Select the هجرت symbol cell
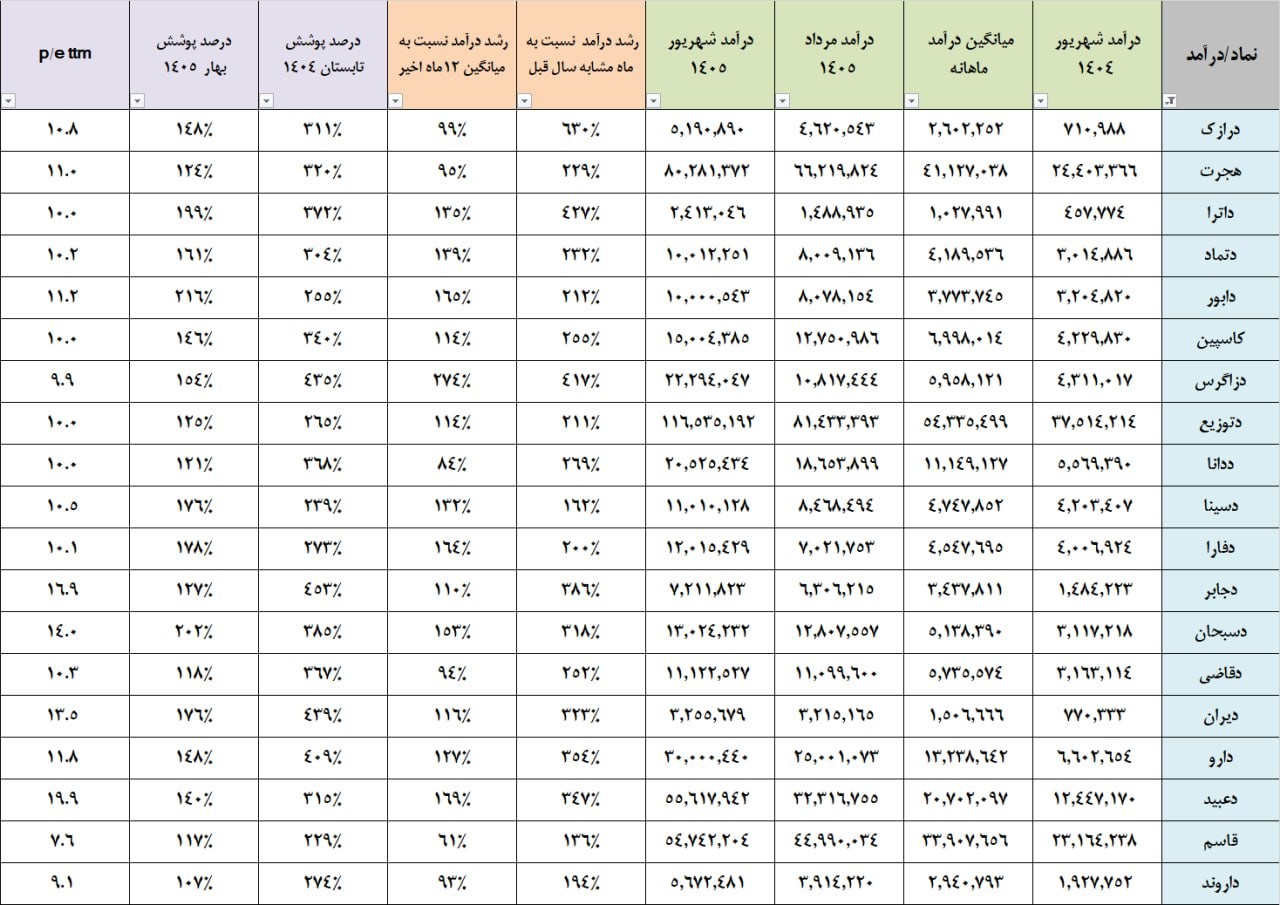Viewport: 1280px width, 905px height. point(1220,172)
